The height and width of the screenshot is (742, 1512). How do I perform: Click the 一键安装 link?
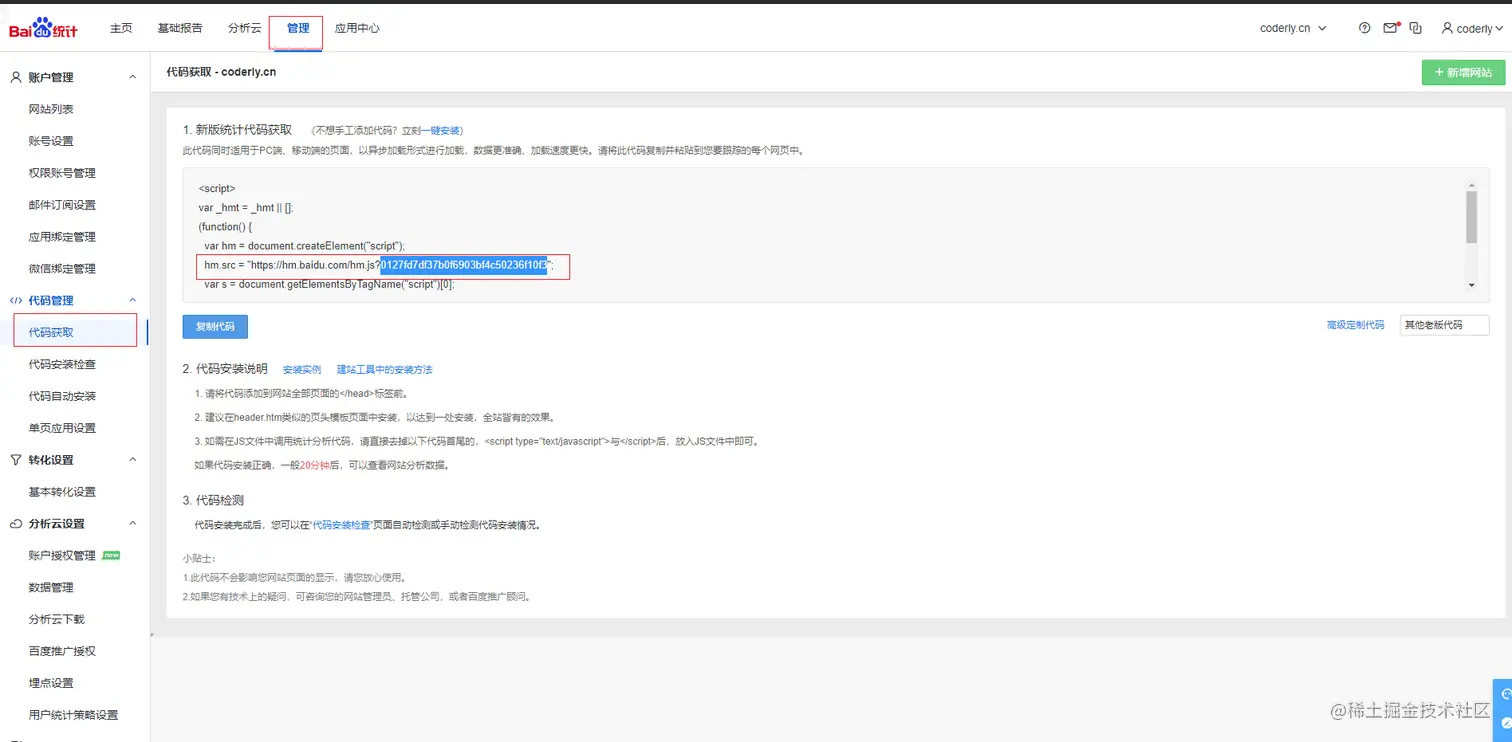click(x=441, y=131)
